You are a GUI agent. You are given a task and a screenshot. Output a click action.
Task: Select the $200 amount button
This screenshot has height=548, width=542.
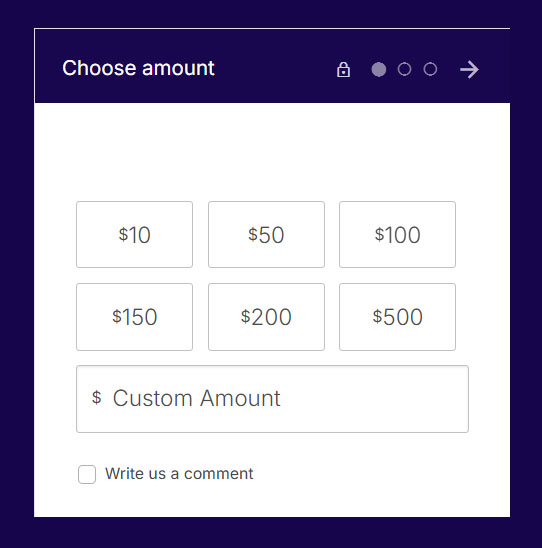pyautogui.click(x=266, y=317)
